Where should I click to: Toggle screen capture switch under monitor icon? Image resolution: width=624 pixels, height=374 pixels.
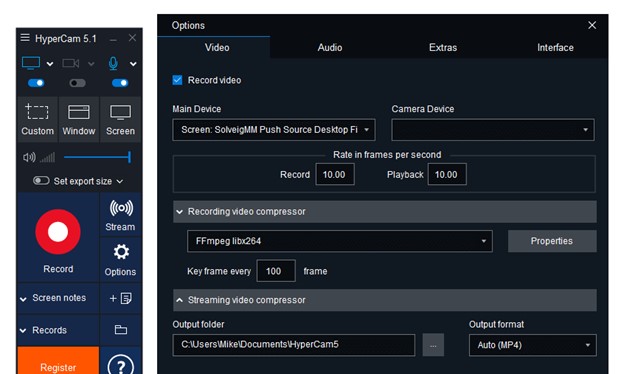36,83
